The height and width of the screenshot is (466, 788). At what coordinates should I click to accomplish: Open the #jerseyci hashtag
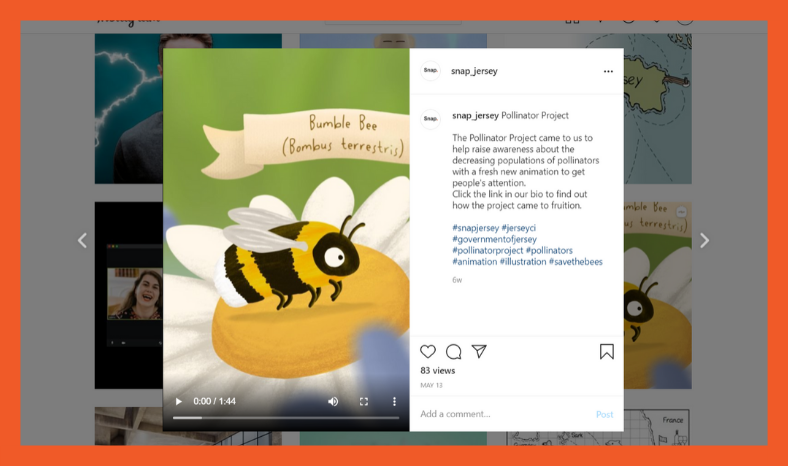[519, 228]
